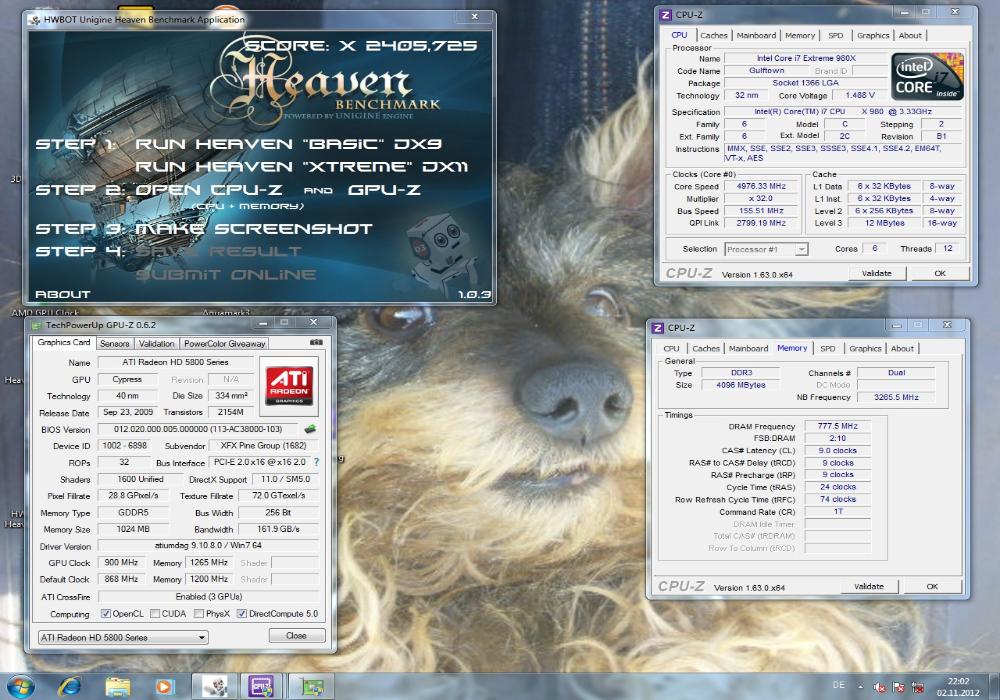1000x700 pixels.
Task: Open SPD tab in the CPU-Z CPU-tab window
Action: coord(835,36)
